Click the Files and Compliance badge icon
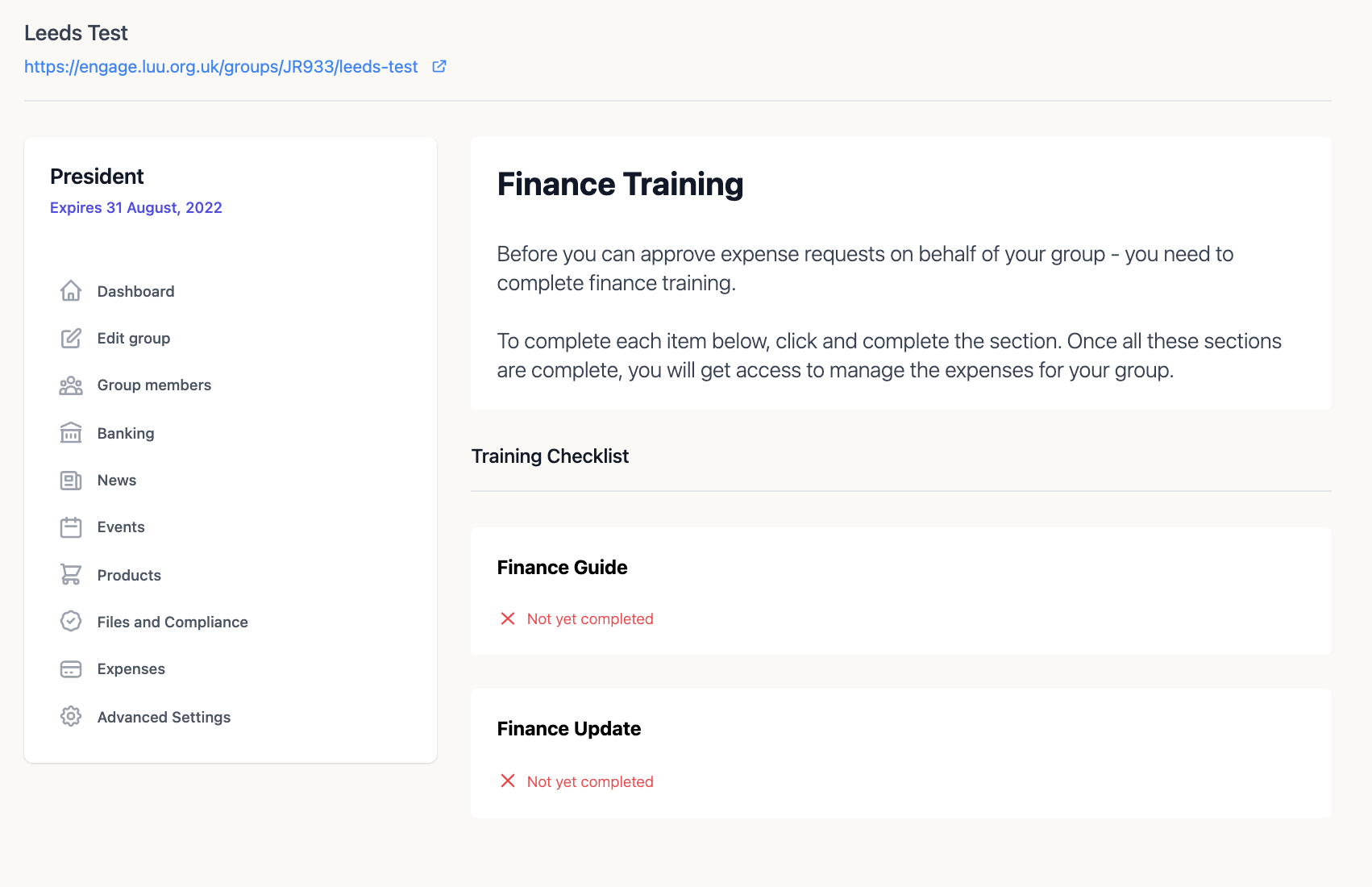 click(71, 621)
